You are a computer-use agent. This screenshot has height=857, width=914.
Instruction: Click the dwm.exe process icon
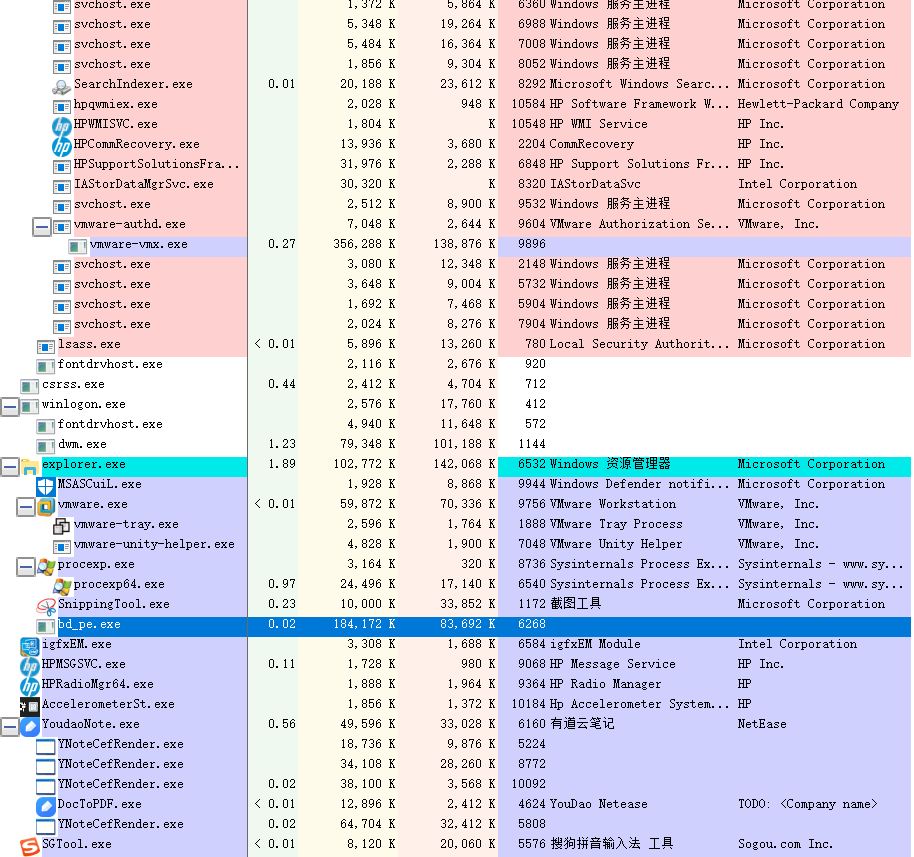45,447
